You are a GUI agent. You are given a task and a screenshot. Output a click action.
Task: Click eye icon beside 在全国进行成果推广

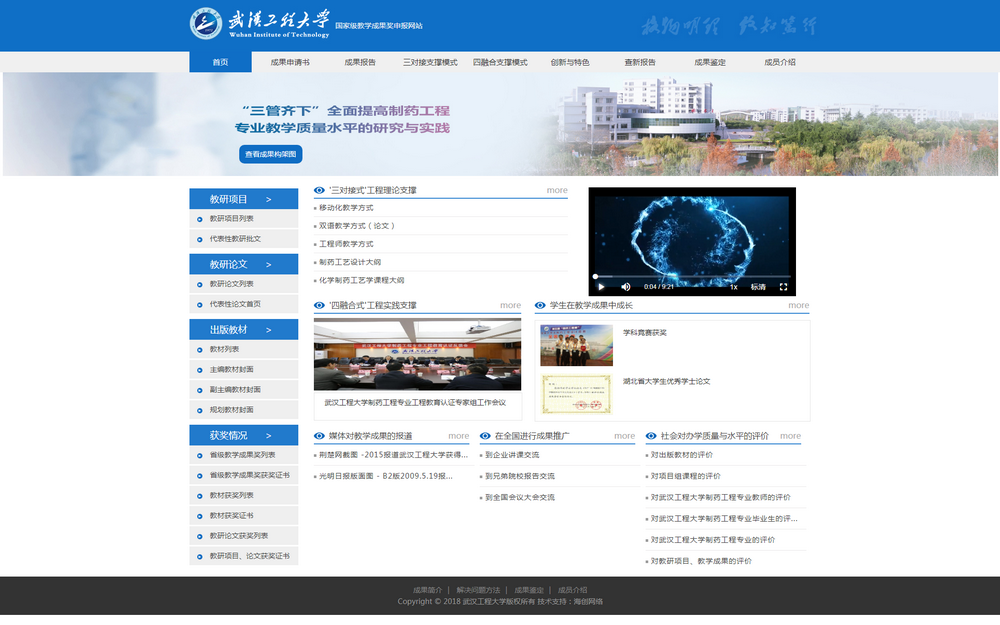pos(485,436)
